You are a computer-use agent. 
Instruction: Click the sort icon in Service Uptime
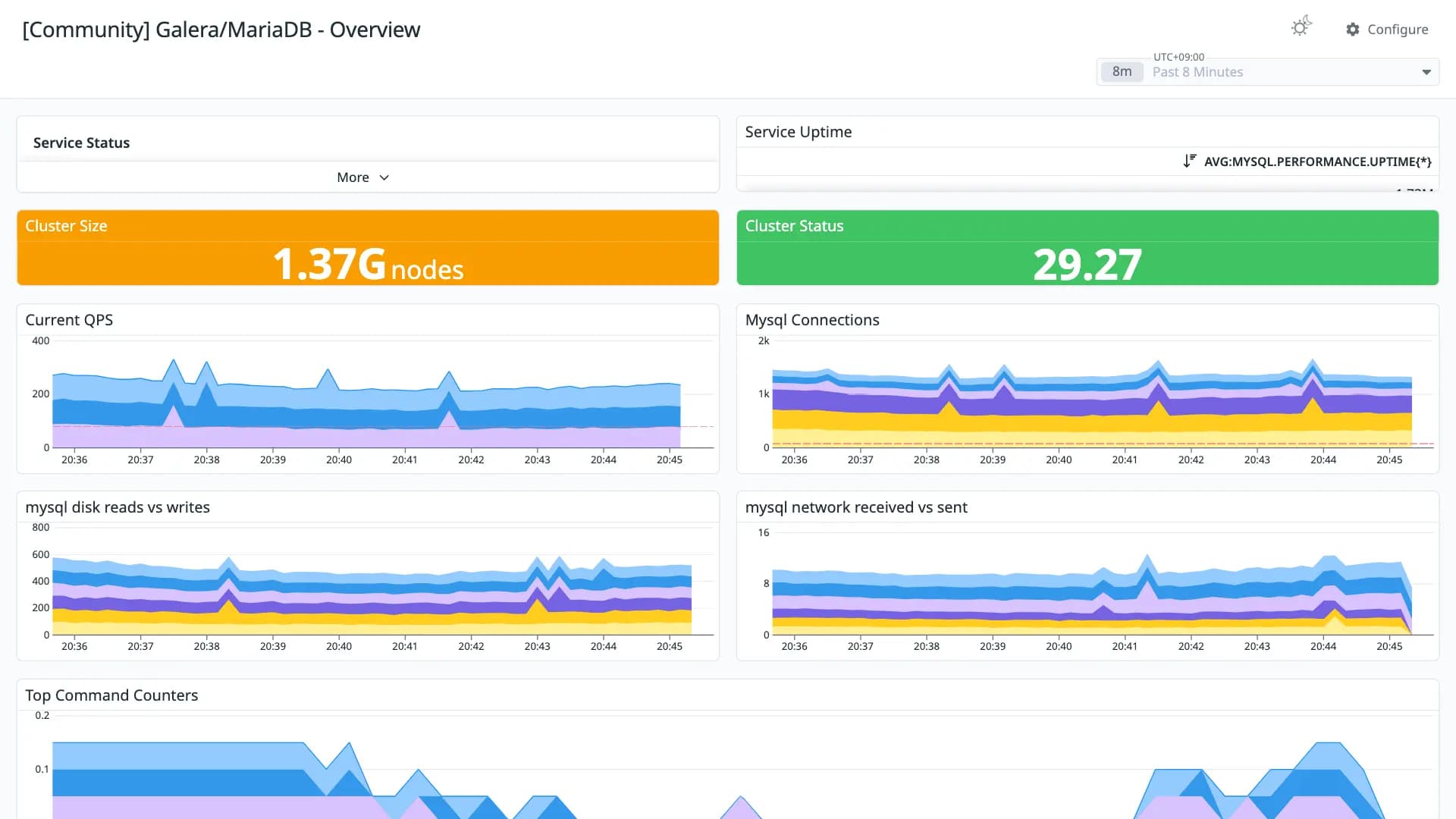pos(1189,161)
